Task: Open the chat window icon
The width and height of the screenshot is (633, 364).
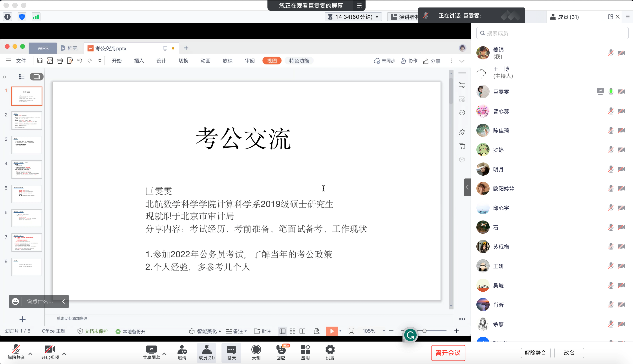Action: pos(231,352)
